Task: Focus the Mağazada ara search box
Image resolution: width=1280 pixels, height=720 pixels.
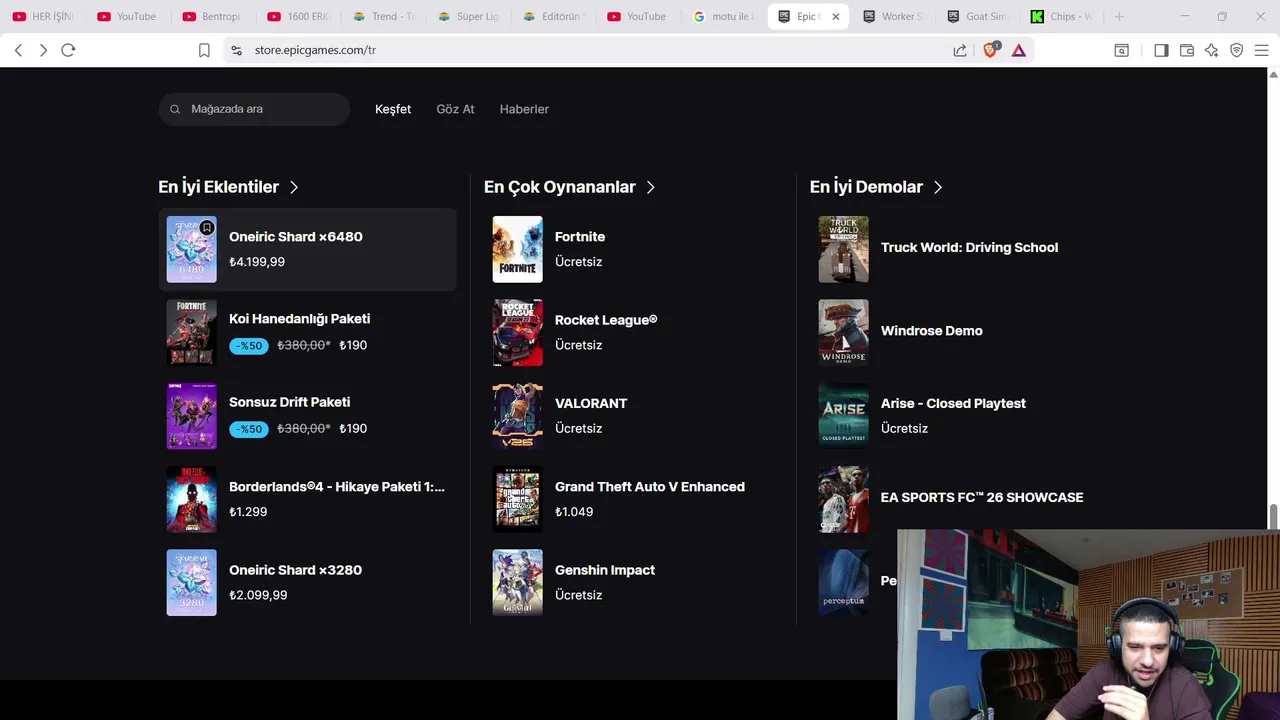Action: tap(254, 109)
